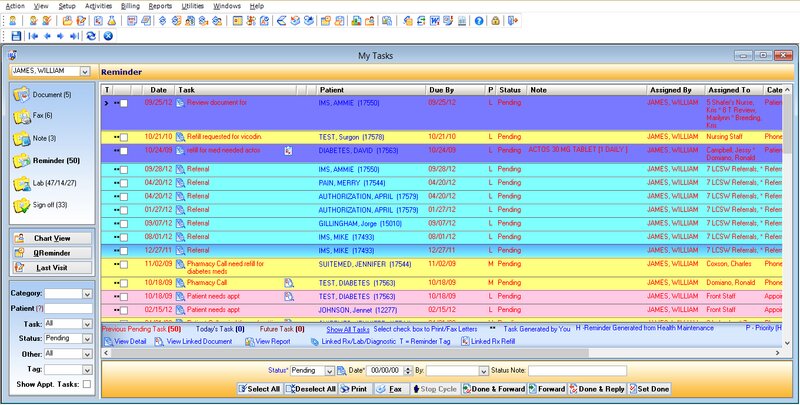The width and height of the screenshot is (800, 405).
Task: Open the Category filter dropdown
Action: (x=85, y=293)
